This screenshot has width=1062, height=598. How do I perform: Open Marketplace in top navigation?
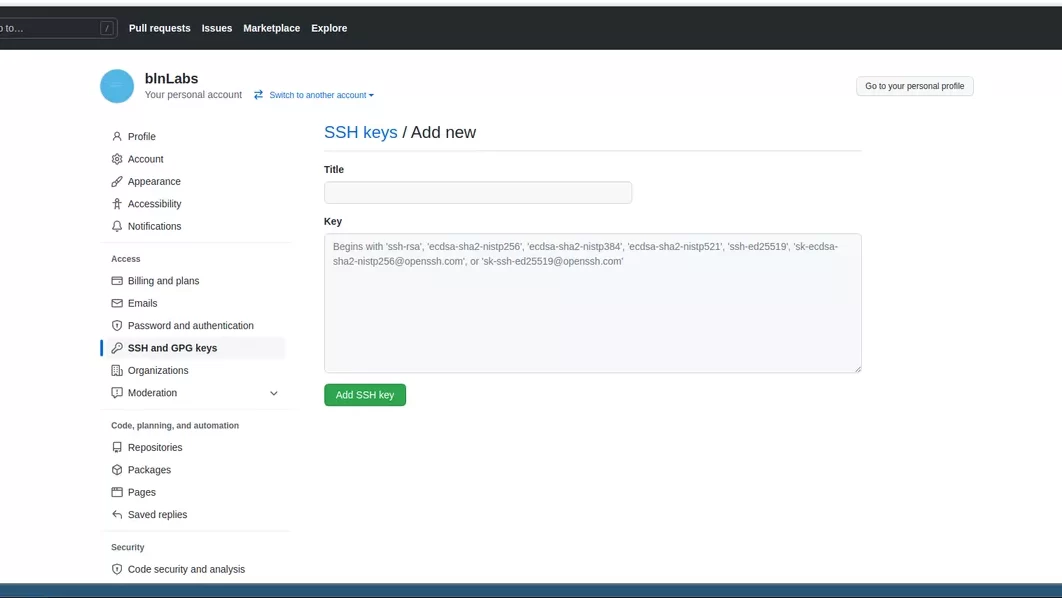pos(272,28)
